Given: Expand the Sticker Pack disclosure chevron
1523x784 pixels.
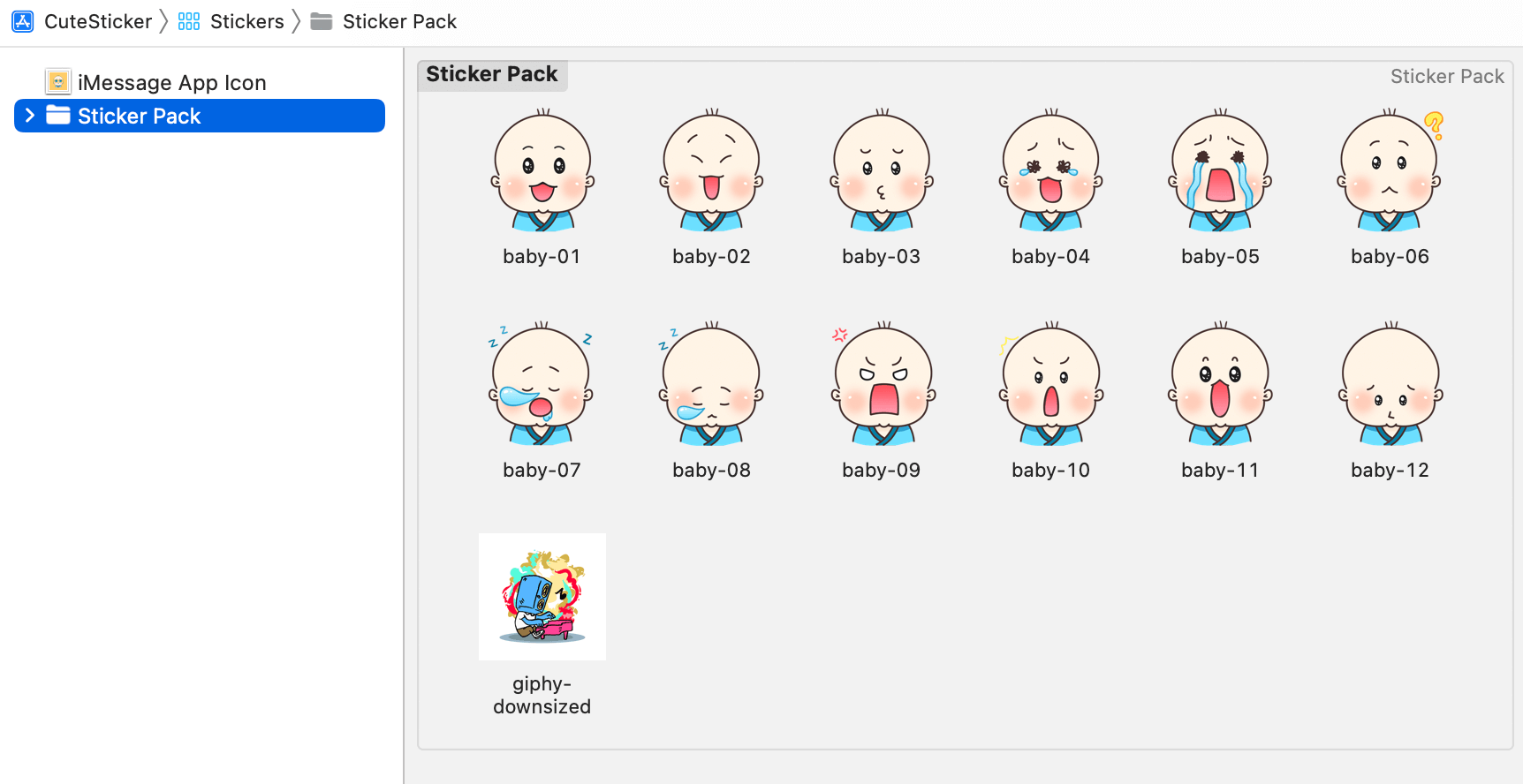Looking at the screenshot, I should [x=30, y=116].
